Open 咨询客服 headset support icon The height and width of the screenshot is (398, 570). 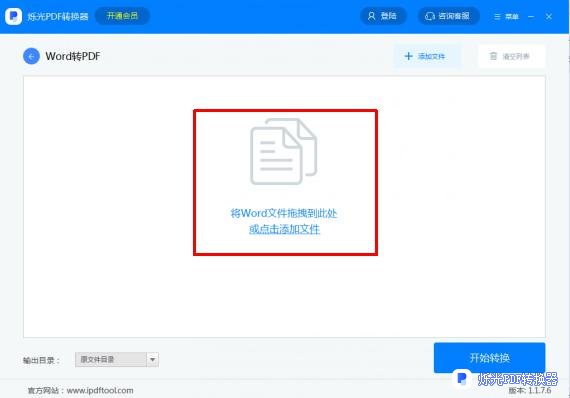[430, 16]
